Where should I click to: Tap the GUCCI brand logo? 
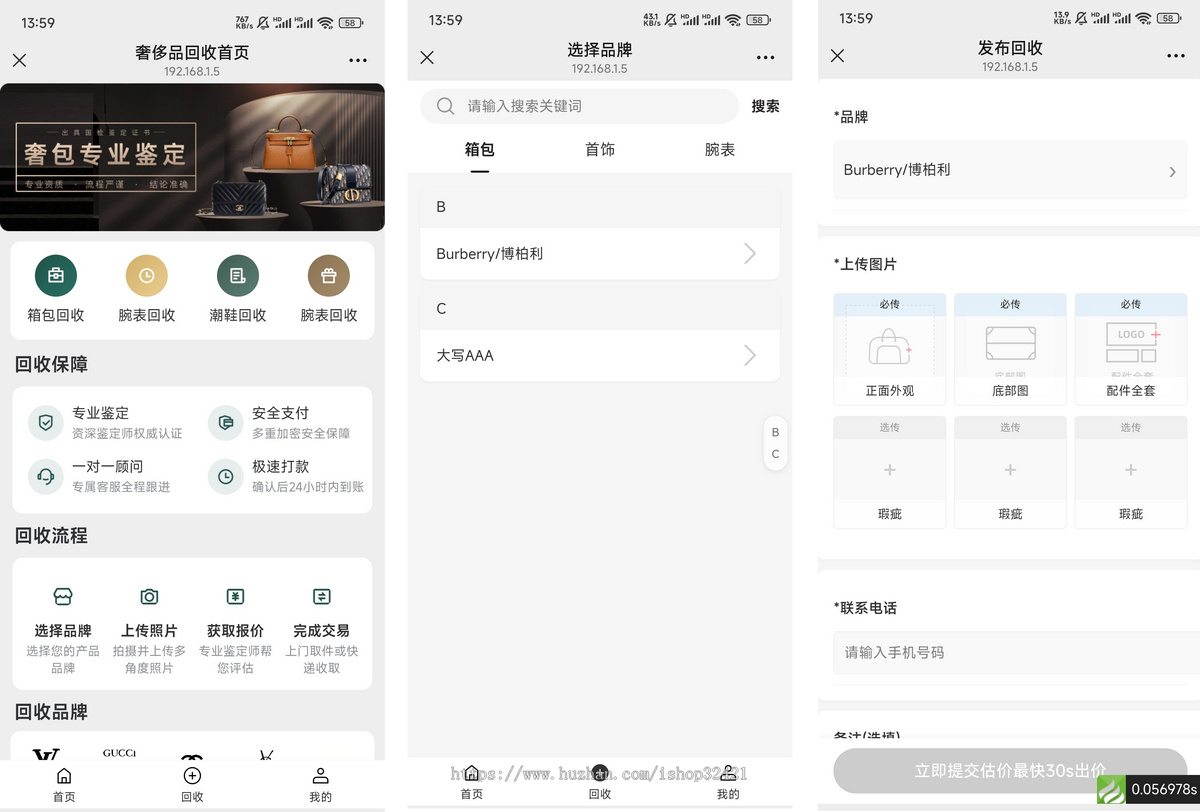120,753
